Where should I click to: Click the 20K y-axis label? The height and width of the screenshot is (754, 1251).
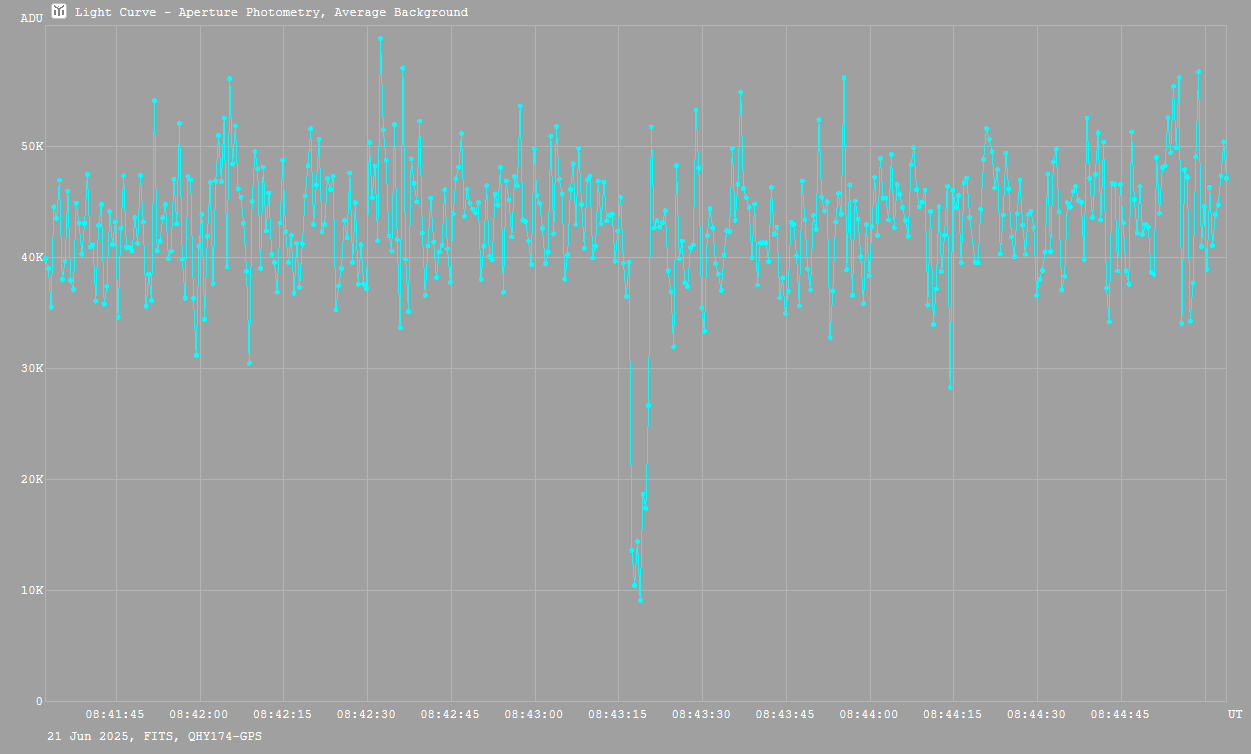point(33,480)
